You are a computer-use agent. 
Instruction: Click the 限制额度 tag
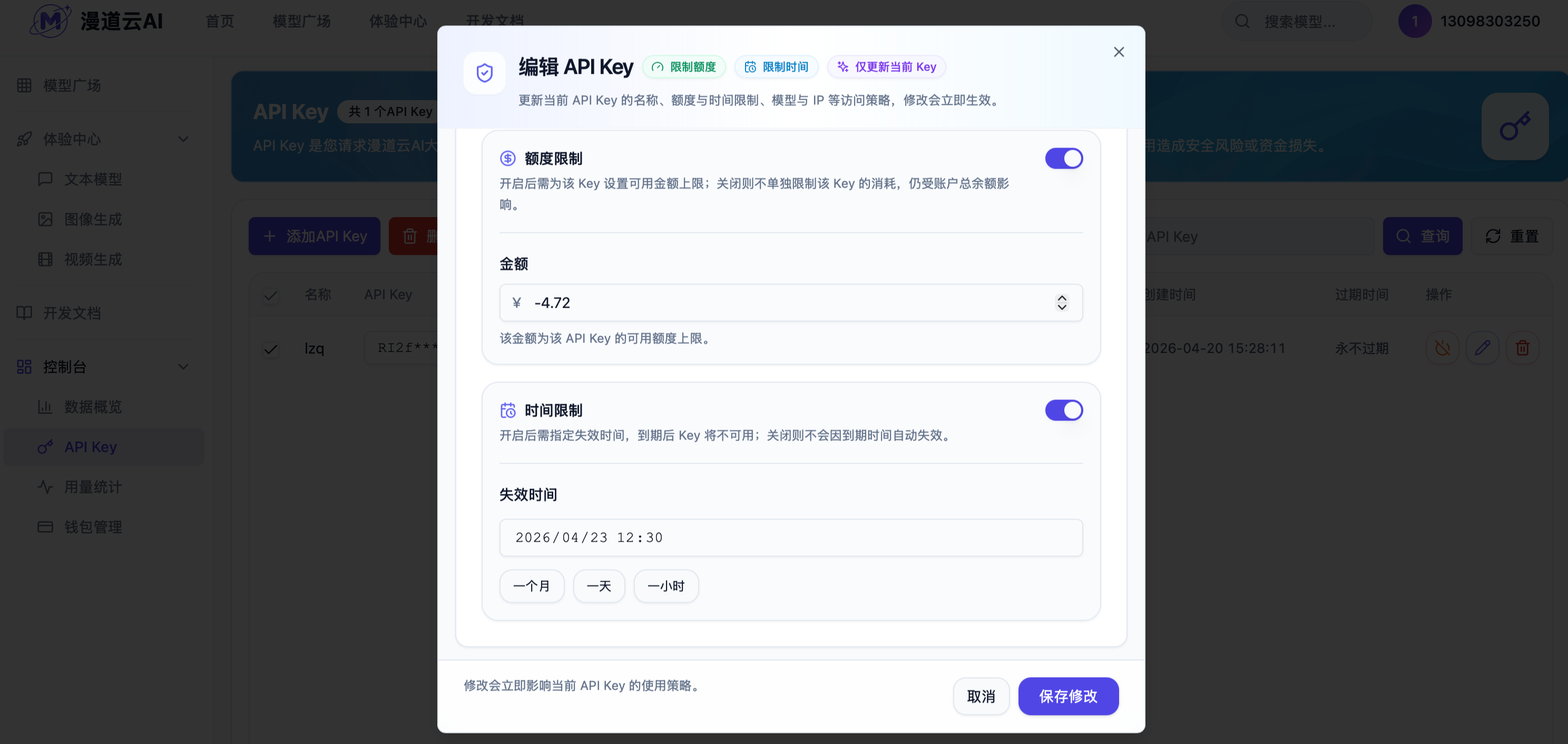pyautogui.click(x=683, y=67)
